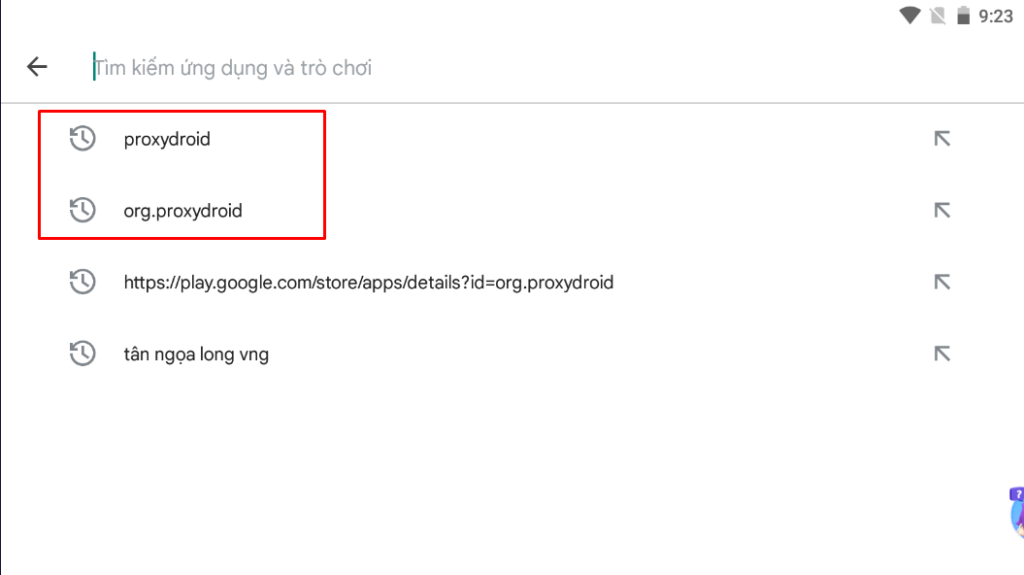
Task: Click history icon beside proxydroid
Action: (x=82, y=139)
